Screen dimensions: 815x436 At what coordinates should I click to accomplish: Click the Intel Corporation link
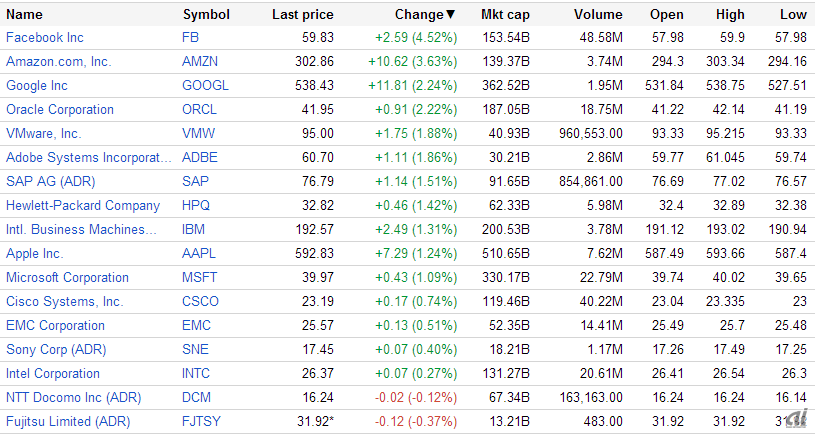click(x=53, y=374)
